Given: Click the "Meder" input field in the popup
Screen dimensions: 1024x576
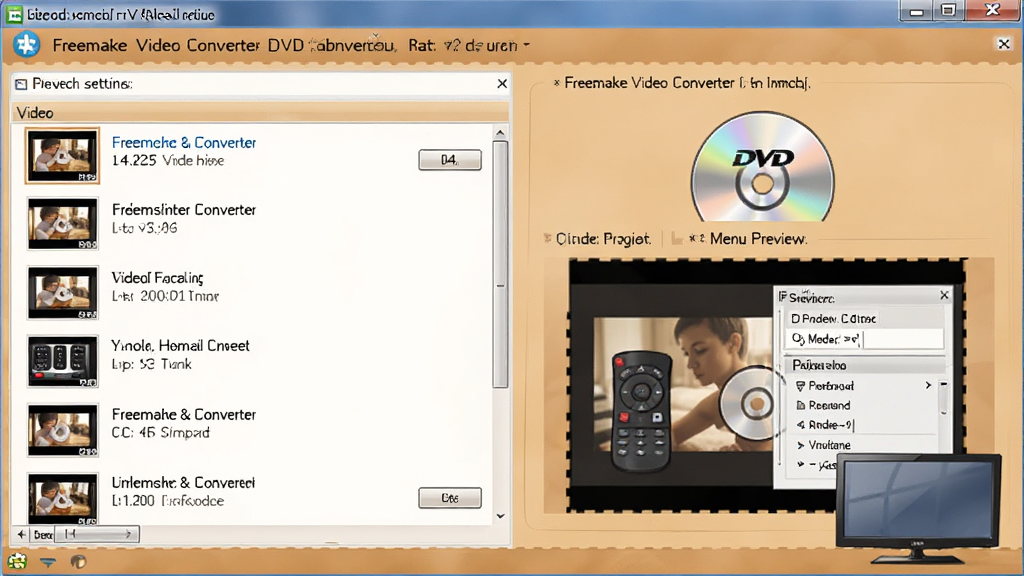Looking at the screenshot, I should point(863,339).
